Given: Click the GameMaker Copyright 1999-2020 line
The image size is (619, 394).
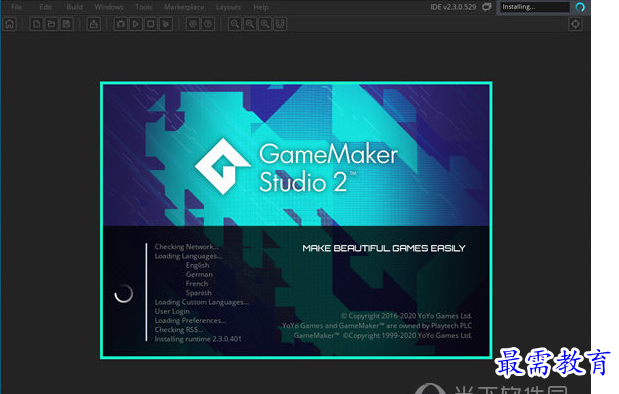Looking at the screenshot, I should pyautogui.click(x=383, y=336).
